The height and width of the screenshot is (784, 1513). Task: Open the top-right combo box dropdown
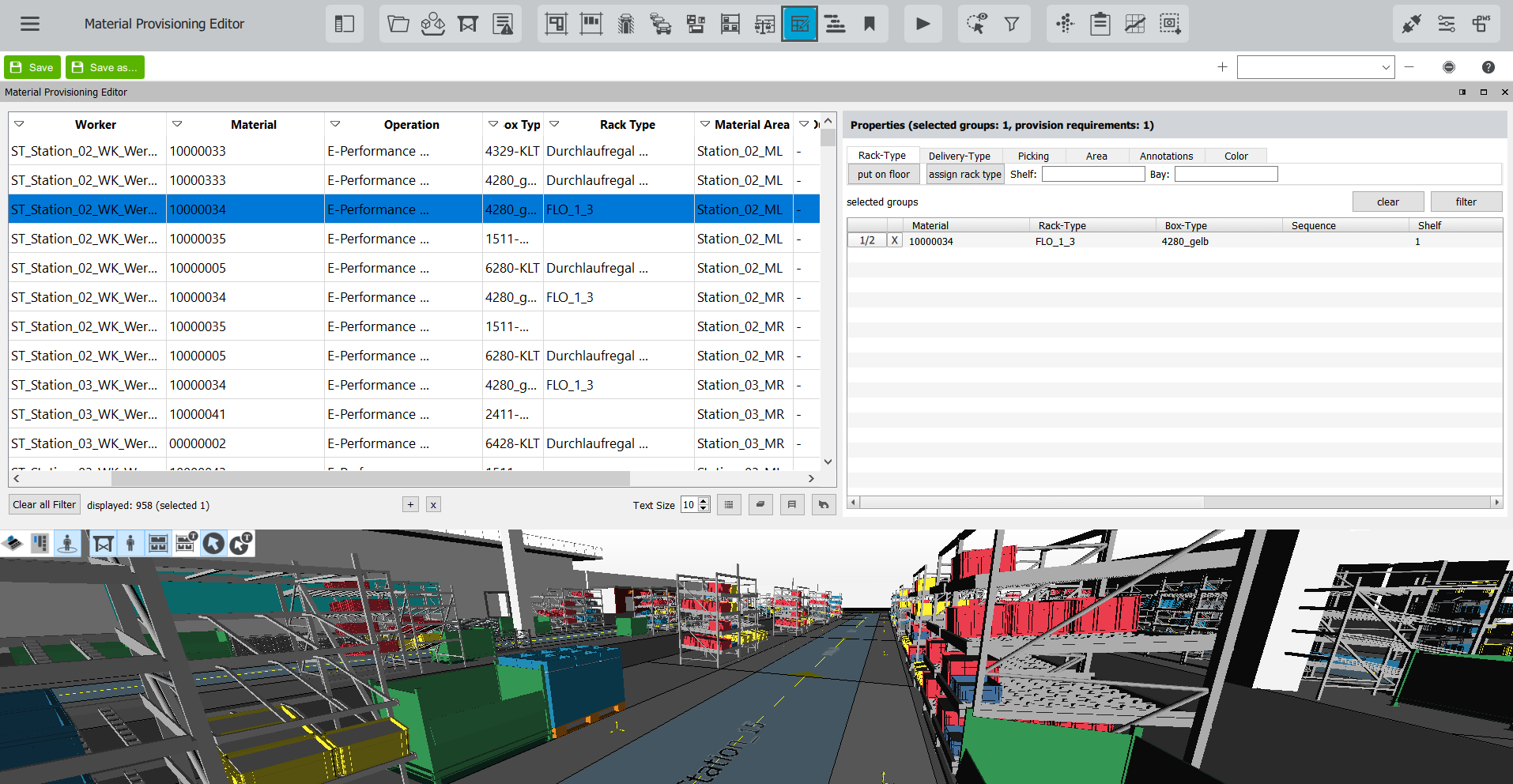[x=1386, y=67]
